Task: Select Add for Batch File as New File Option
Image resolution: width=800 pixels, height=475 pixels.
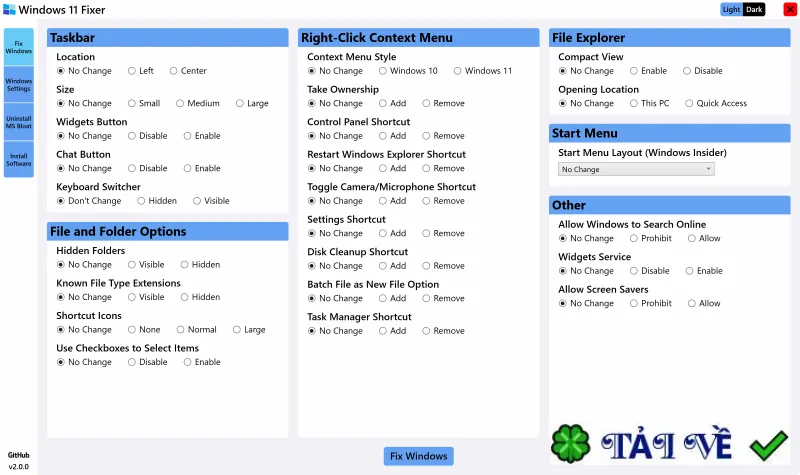Action: tap(393, 298)
